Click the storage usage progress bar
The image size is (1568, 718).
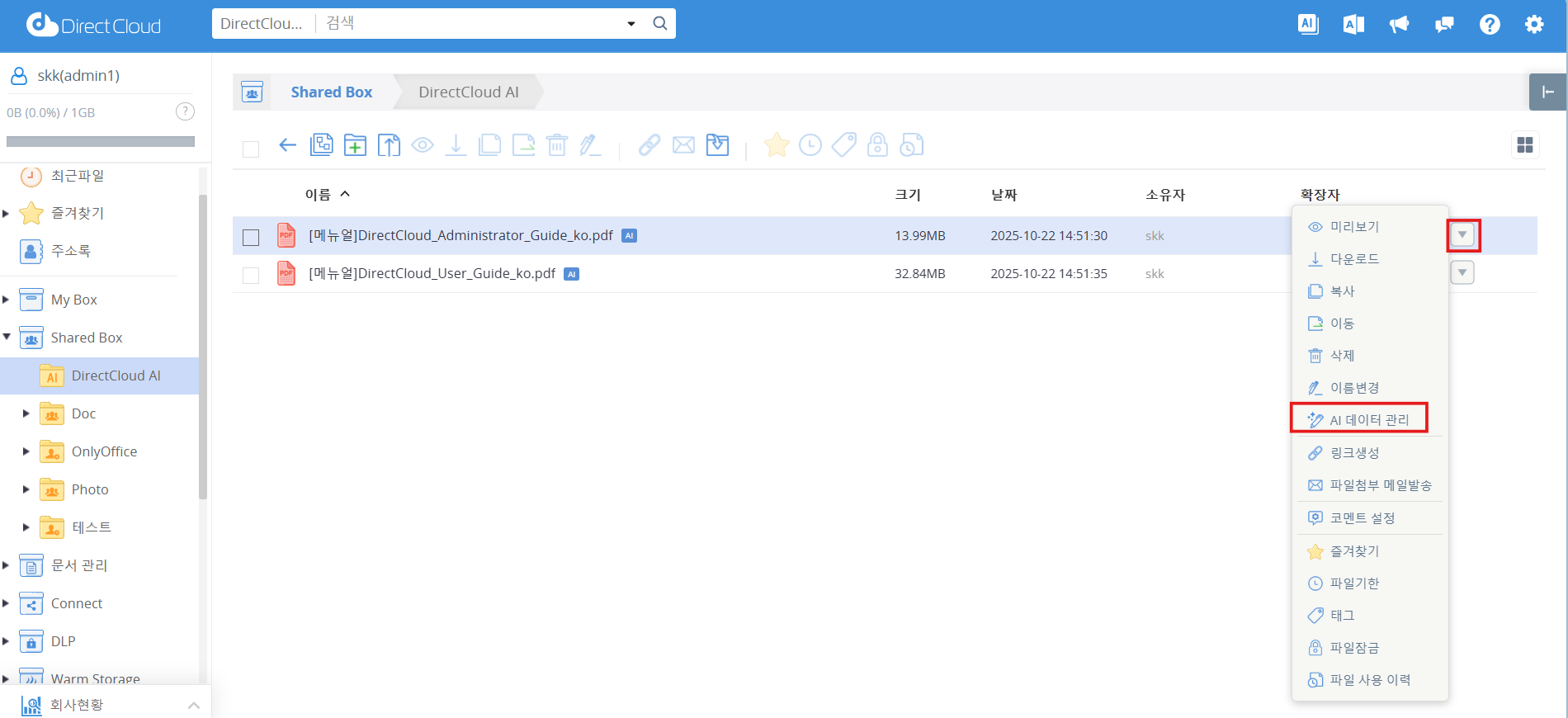pyautogui.click(x=101, y=141)
